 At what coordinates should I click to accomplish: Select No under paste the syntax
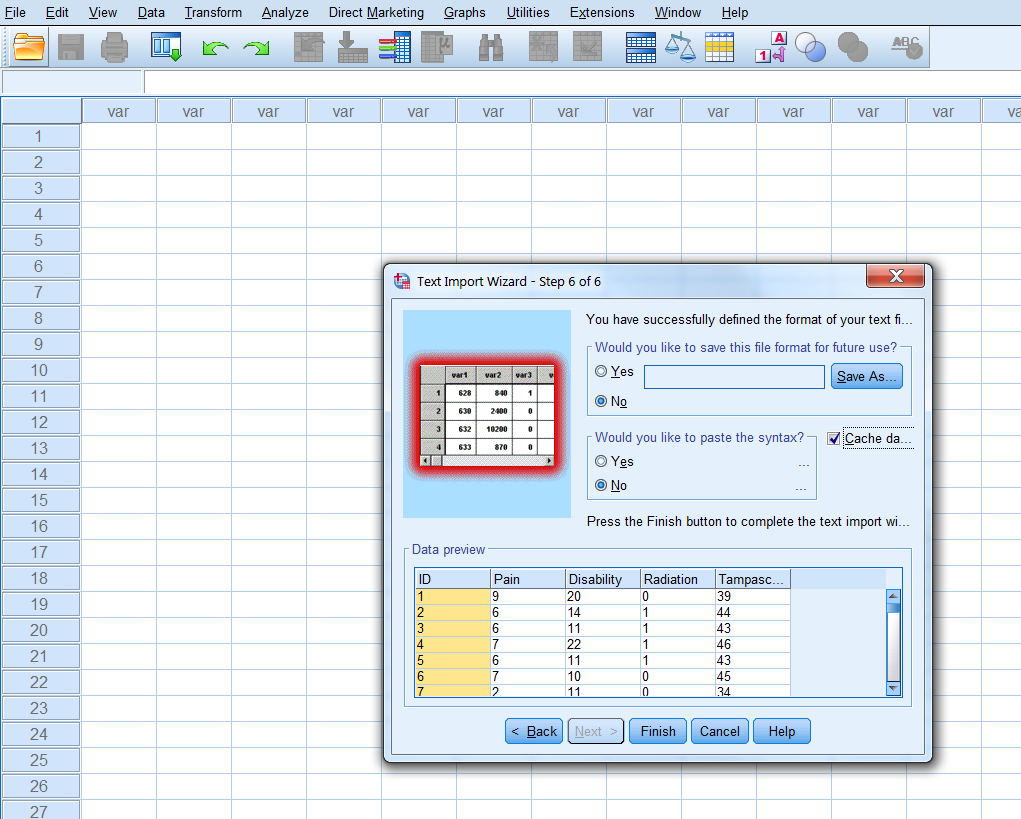(601, 486)
